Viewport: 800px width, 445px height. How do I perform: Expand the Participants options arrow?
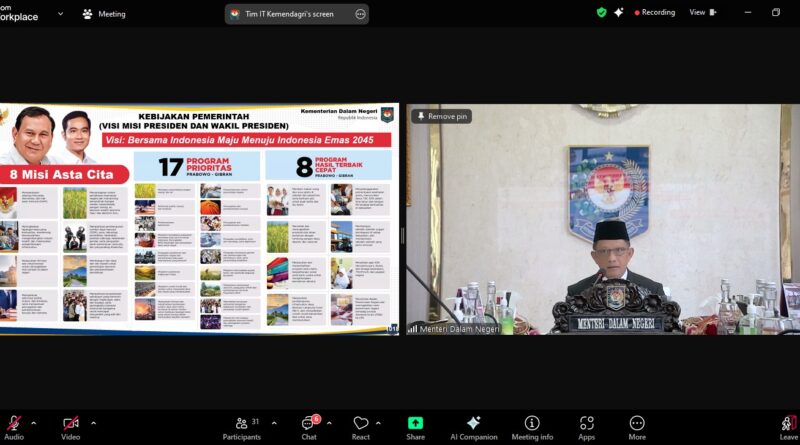pyautogui.click(x=274, y=423)
